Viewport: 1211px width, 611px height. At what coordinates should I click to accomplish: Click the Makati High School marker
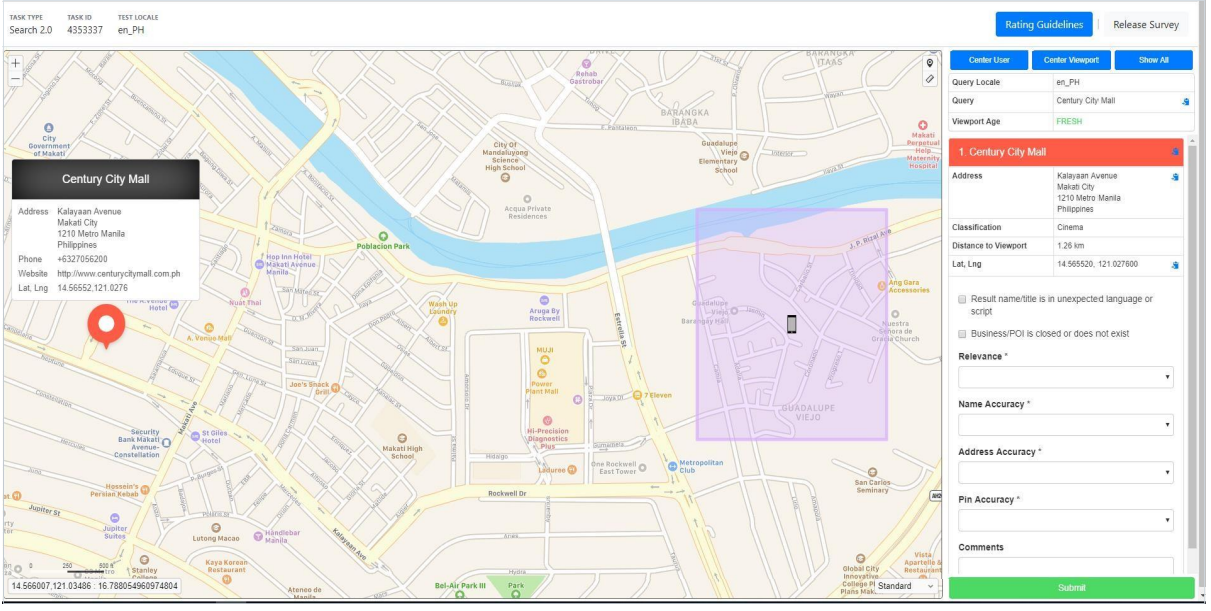pos(402,438)
